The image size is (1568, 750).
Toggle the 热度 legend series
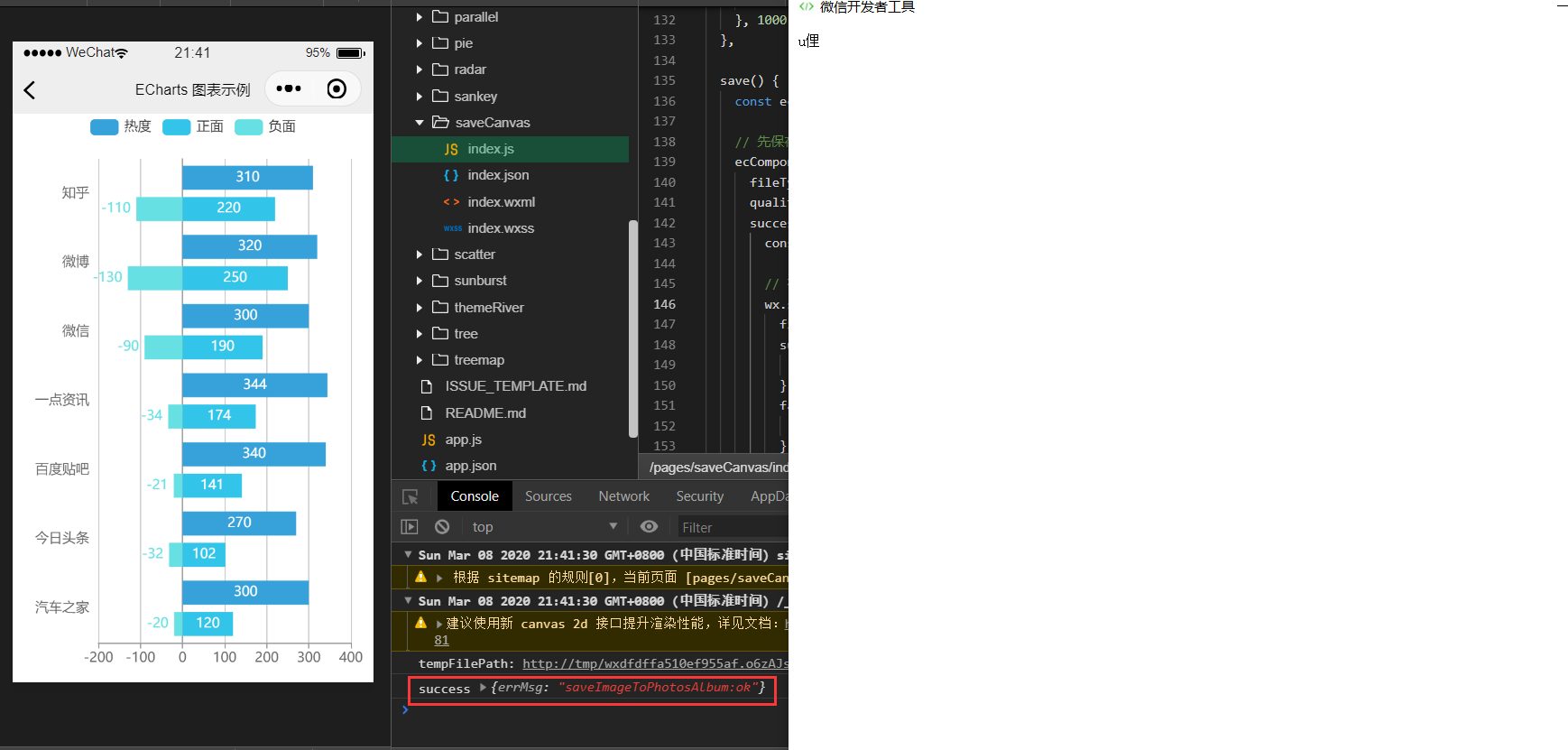click(121, 126)
